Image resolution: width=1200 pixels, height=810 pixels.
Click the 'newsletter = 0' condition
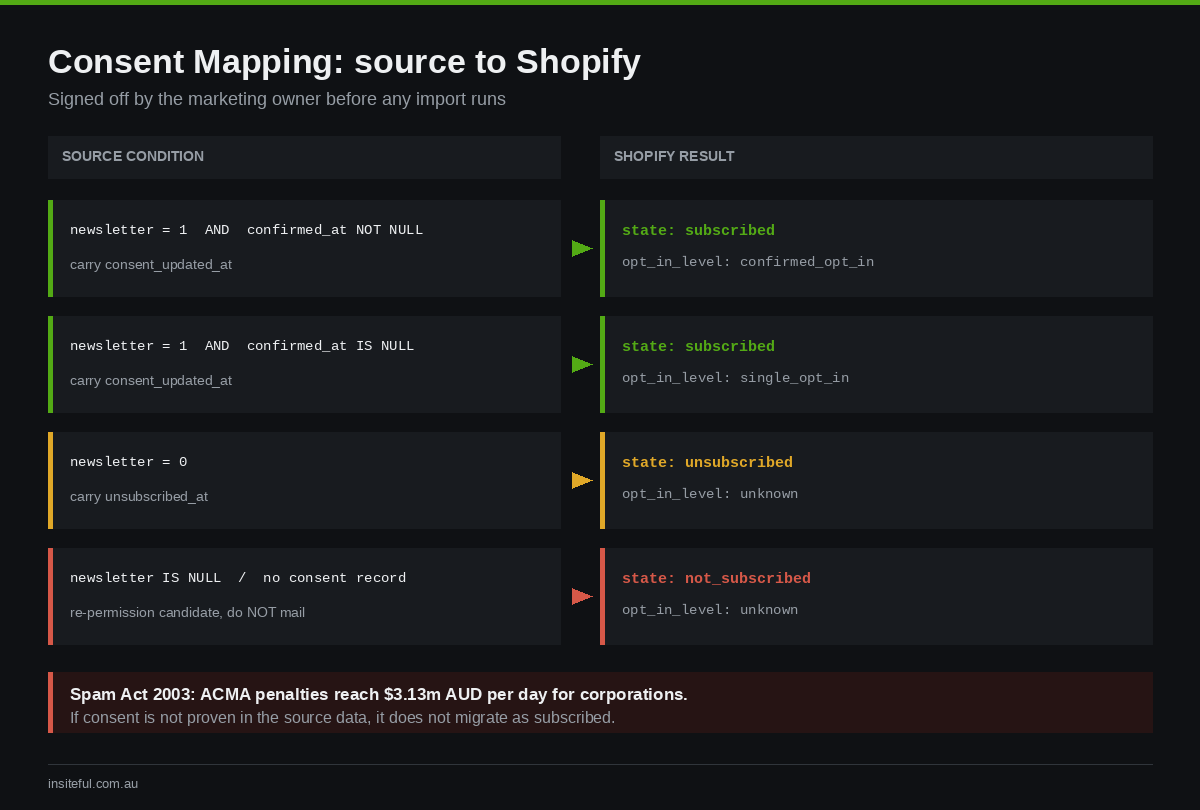pos(128,462)
